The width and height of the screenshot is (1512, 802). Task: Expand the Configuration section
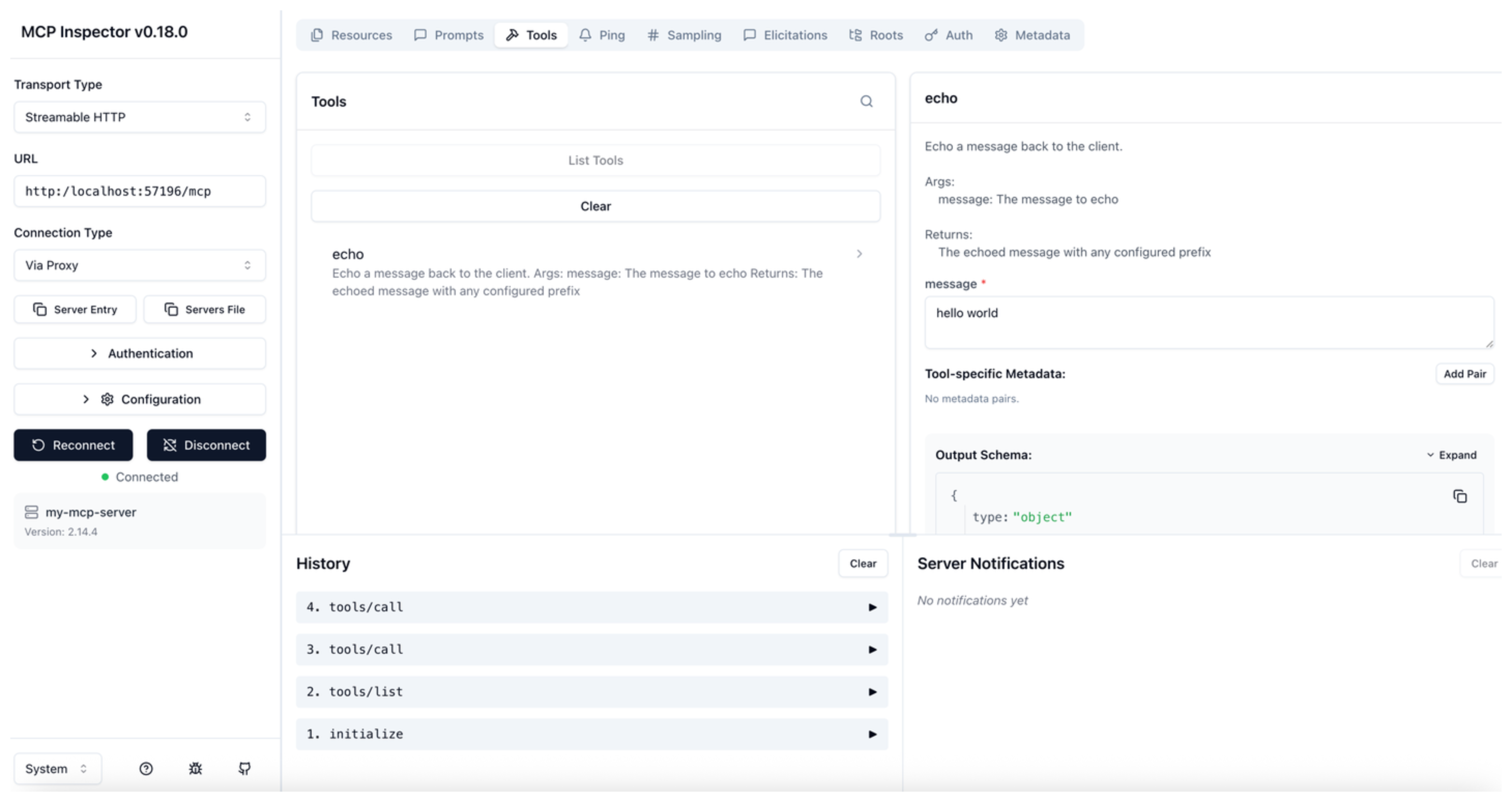(140, 399)
